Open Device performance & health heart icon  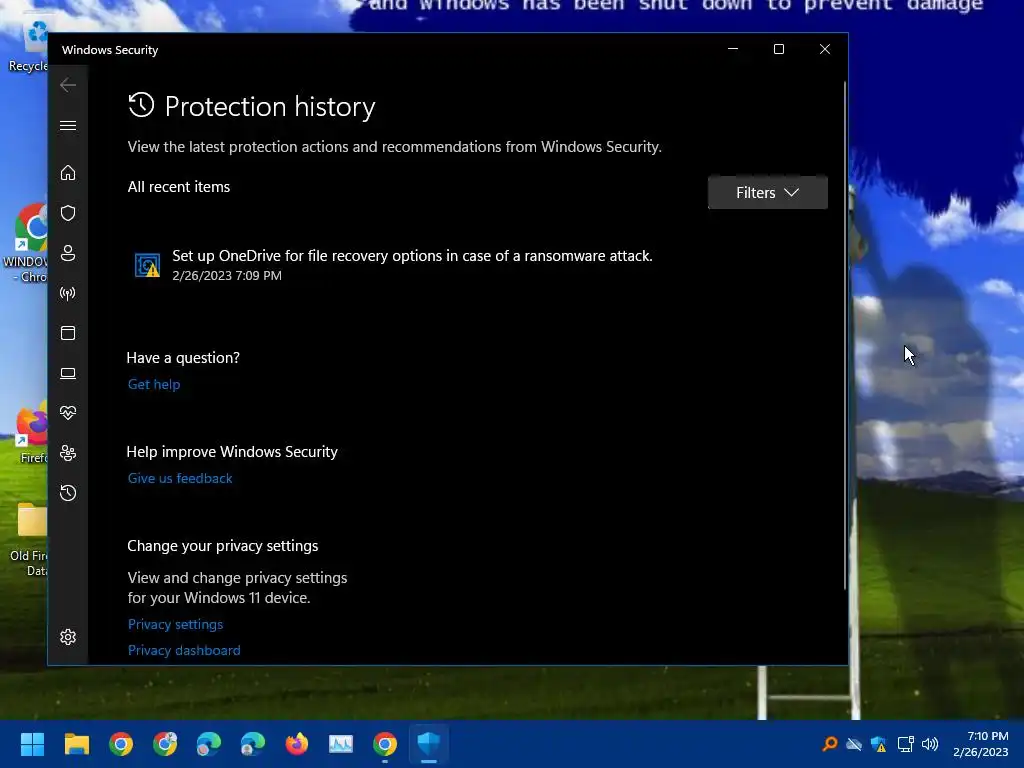(x=68, y=413)
